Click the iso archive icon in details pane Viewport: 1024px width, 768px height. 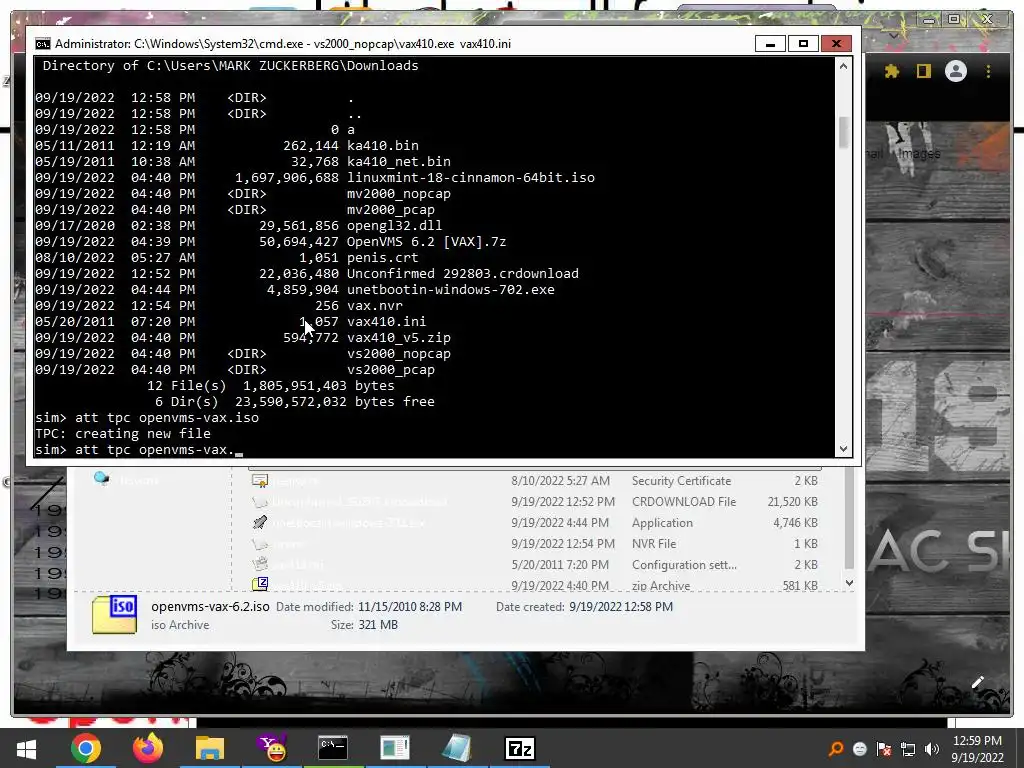[114, 615]
